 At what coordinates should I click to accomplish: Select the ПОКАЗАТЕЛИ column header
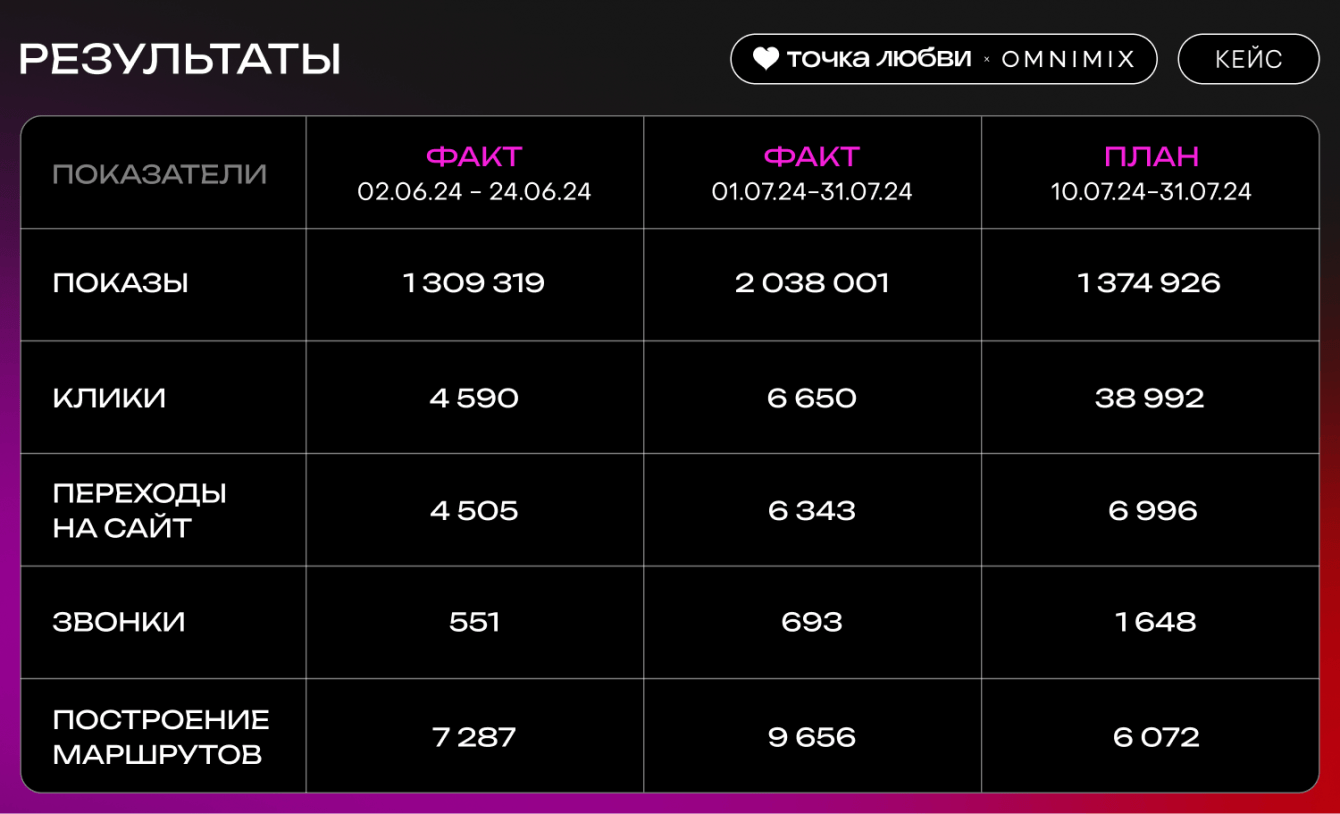point(160,174)
